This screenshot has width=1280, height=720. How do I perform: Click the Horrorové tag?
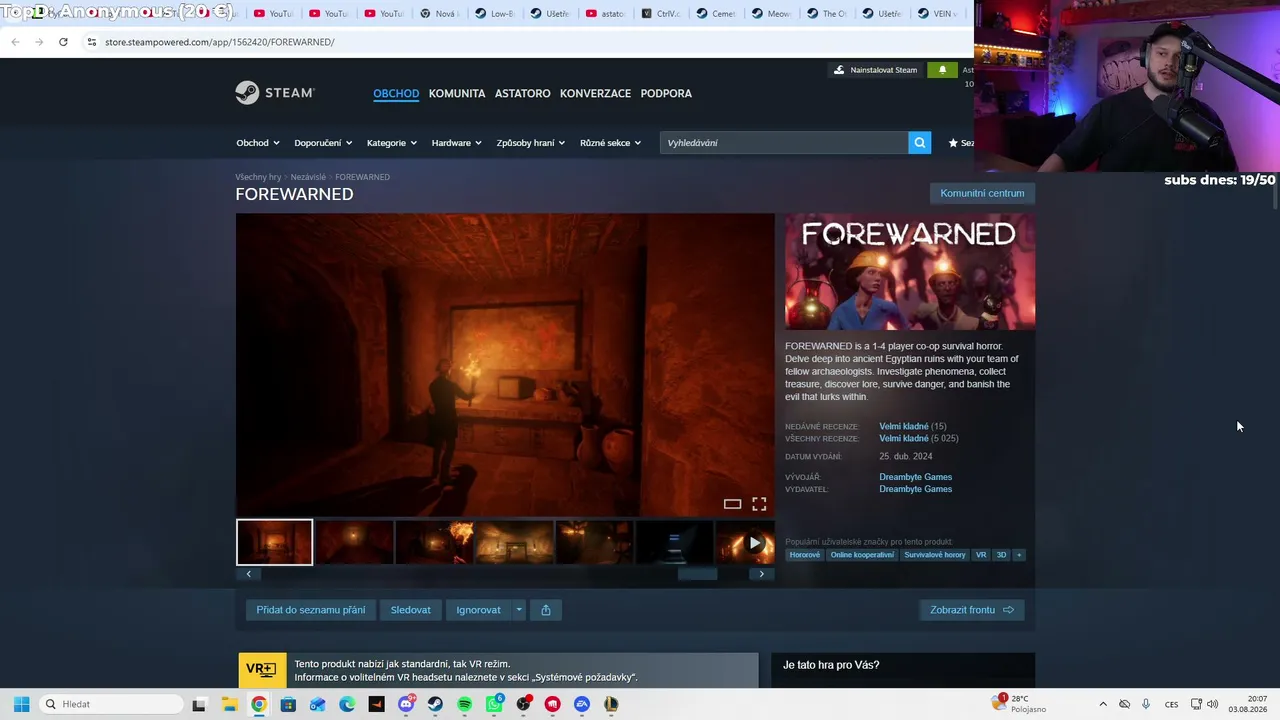805,555
